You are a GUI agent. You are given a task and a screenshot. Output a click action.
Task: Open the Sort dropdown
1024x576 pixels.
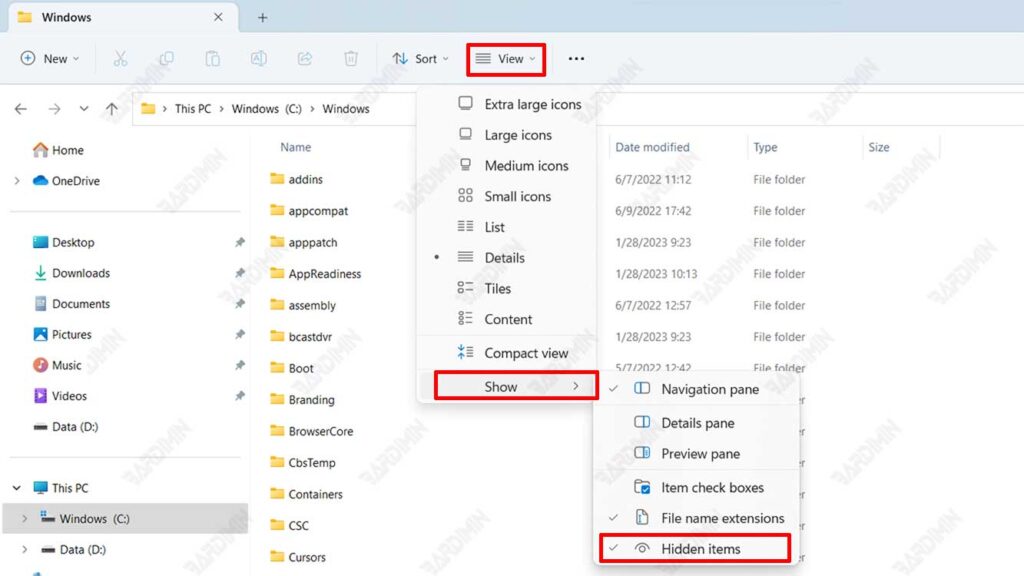tap(420, 59)
